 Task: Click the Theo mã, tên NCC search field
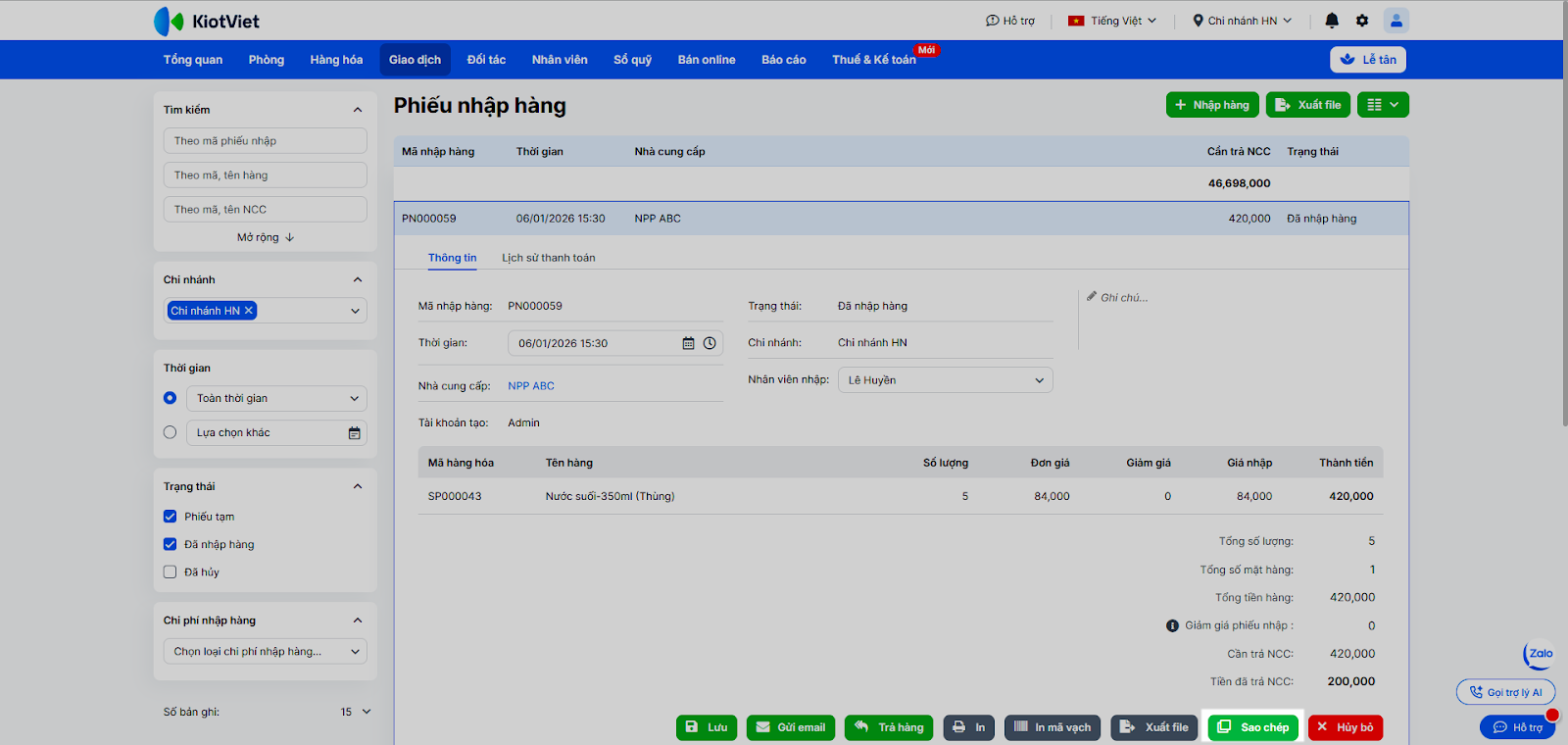pyautogui.click(x=266, y=210)
